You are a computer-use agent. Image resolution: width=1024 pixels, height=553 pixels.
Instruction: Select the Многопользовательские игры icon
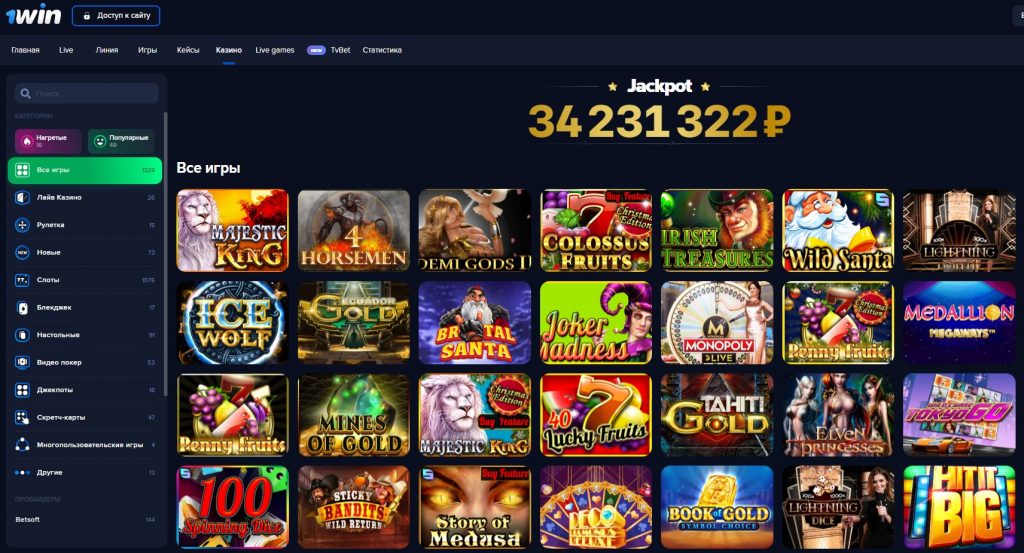click(22, 445)
